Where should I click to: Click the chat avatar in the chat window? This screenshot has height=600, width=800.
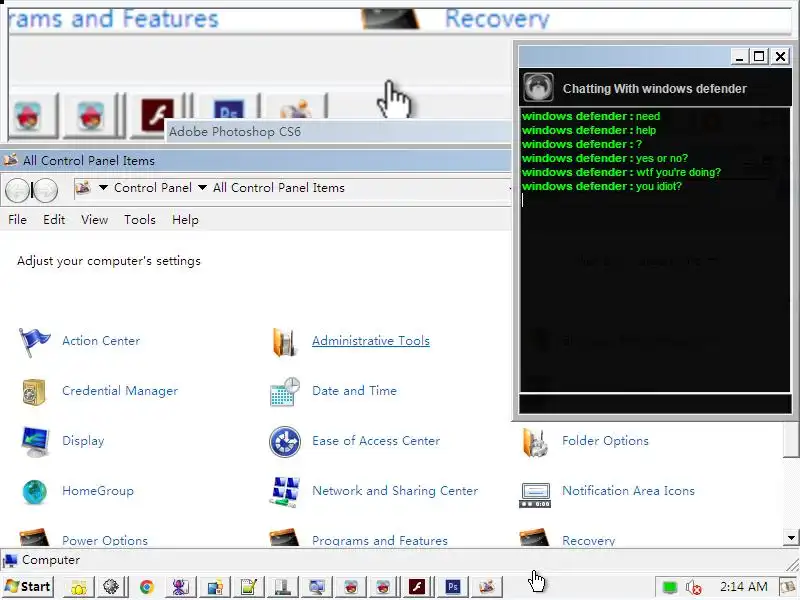[538, 88]
